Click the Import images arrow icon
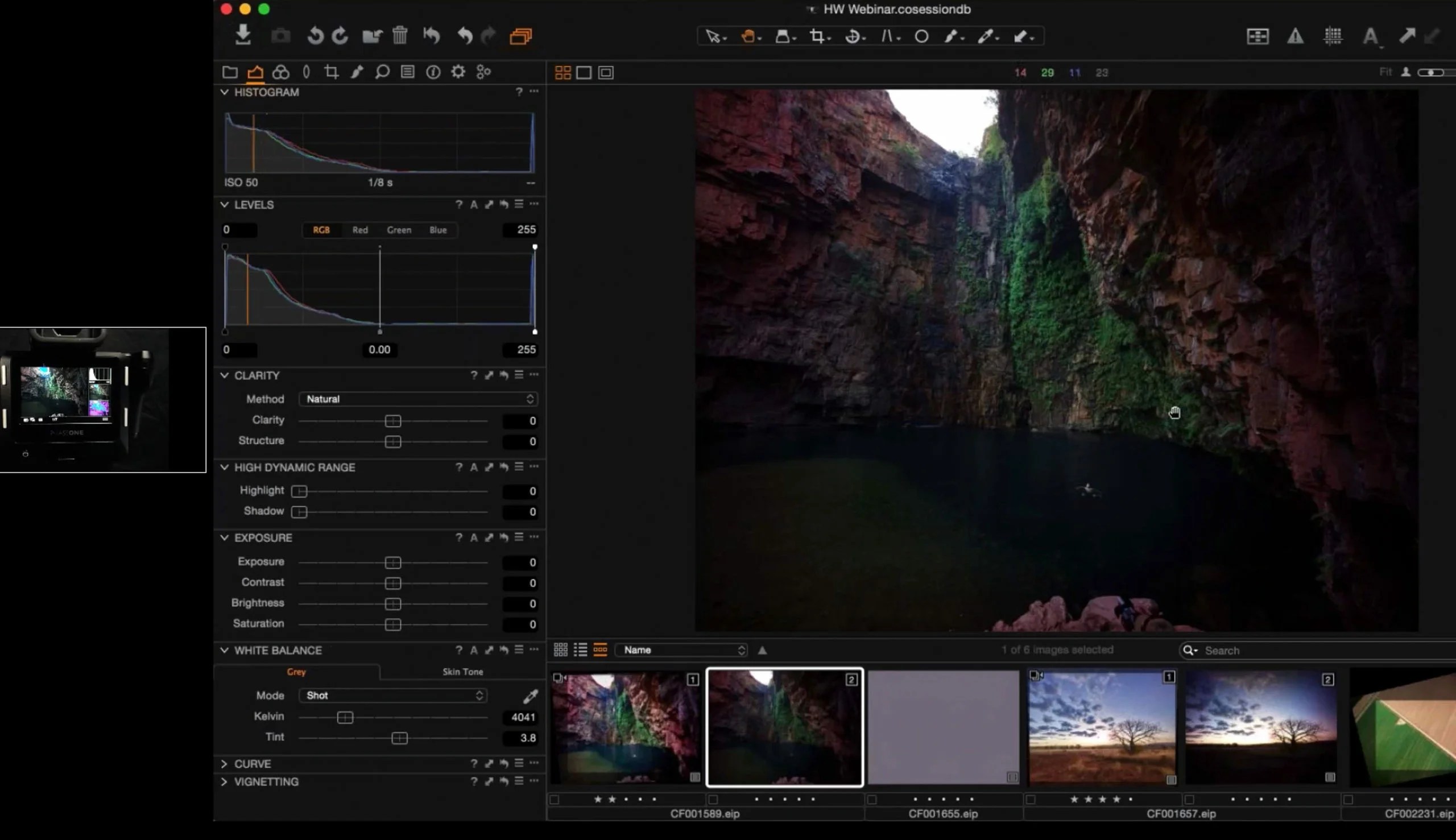This screenshot has height=840, width=1456. click(x=243, y=35)
